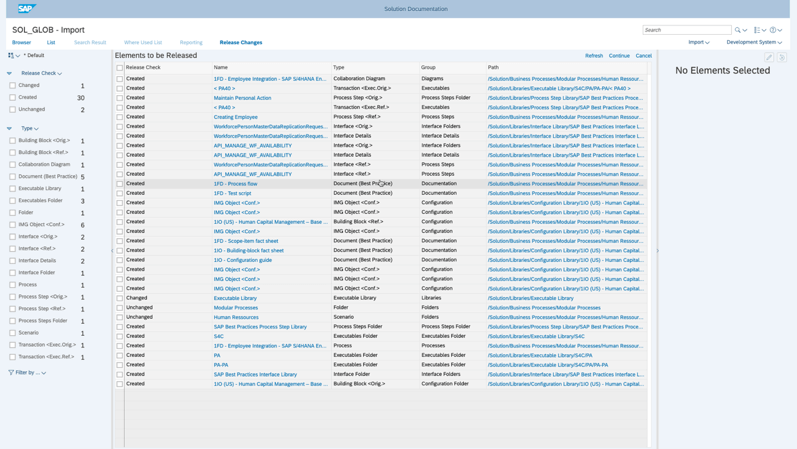Screen dimensions: 797x449
Task: Open 1IO - Configuration guide link
Action: [242, 260]
